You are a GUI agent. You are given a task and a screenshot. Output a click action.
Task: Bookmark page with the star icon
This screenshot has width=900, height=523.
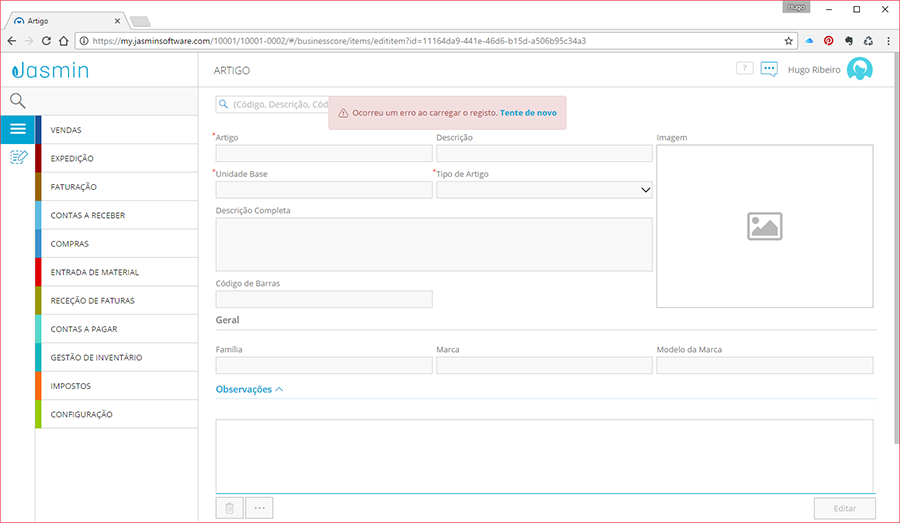click(x=789, y=41)
